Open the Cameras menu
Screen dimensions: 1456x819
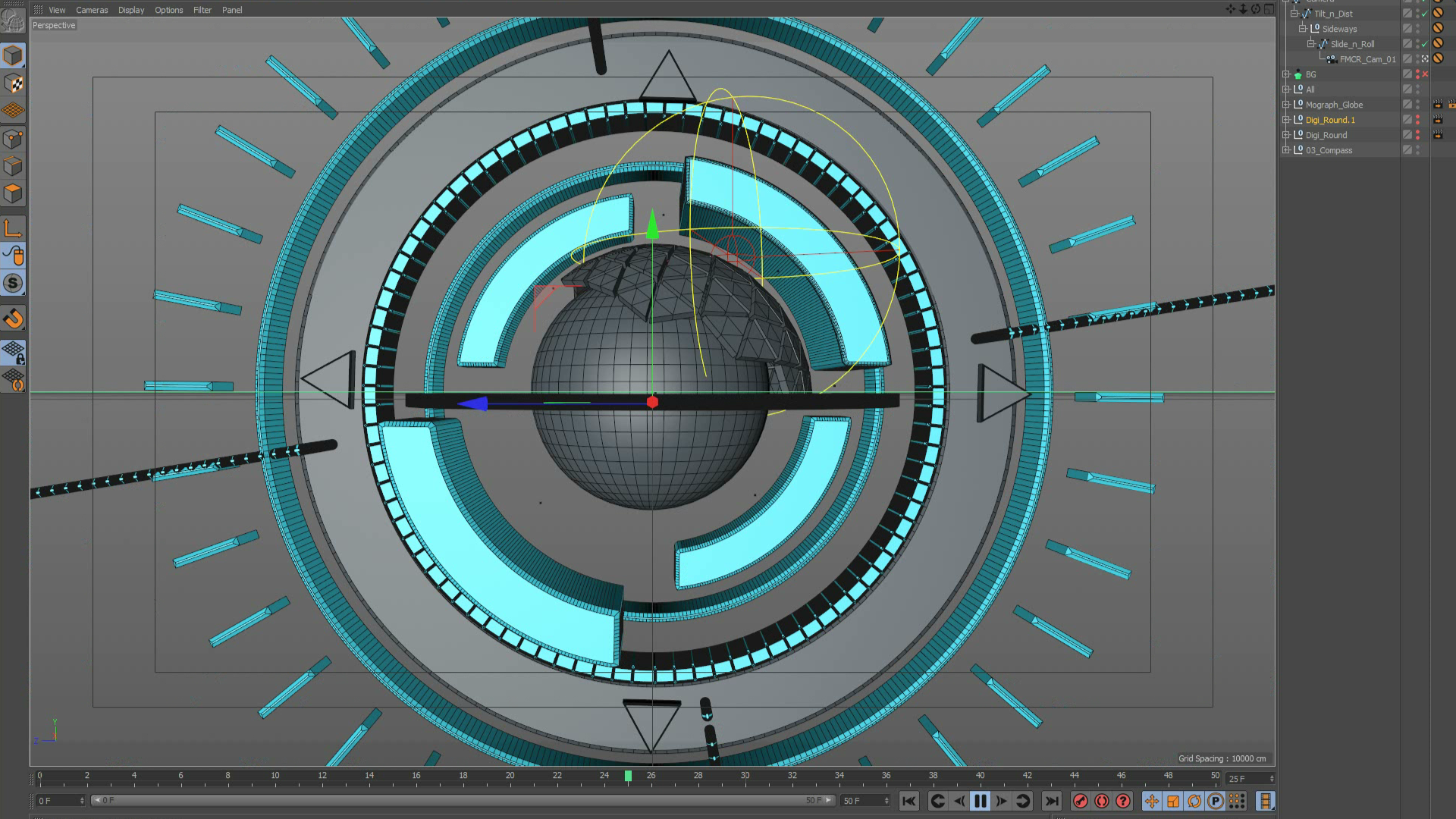pyautogui.click(x=92, y=10)
